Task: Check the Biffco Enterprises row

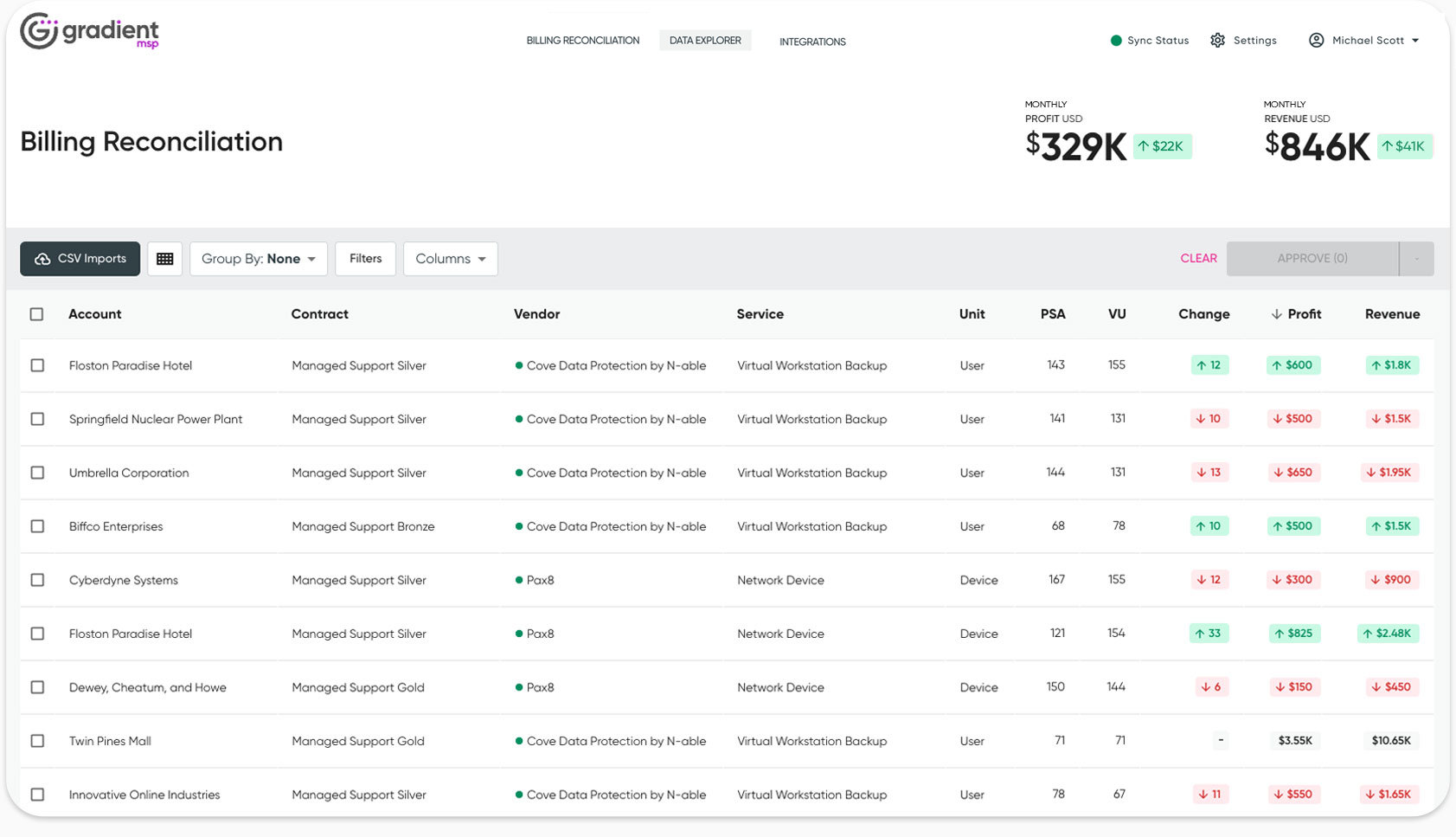Action: pos(37,526)
